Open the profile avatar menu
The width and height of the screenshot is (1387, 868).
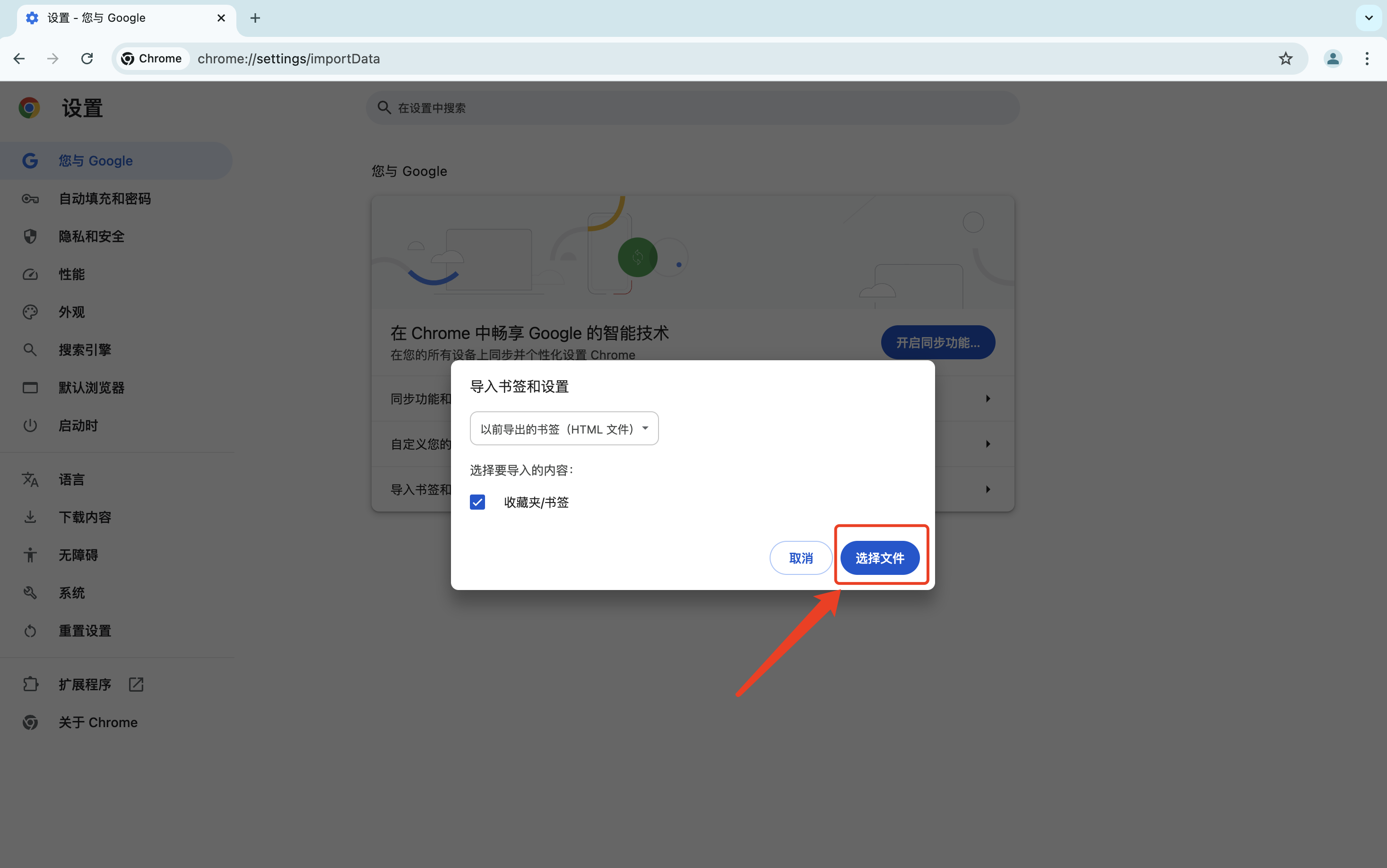coord(1333,59)
